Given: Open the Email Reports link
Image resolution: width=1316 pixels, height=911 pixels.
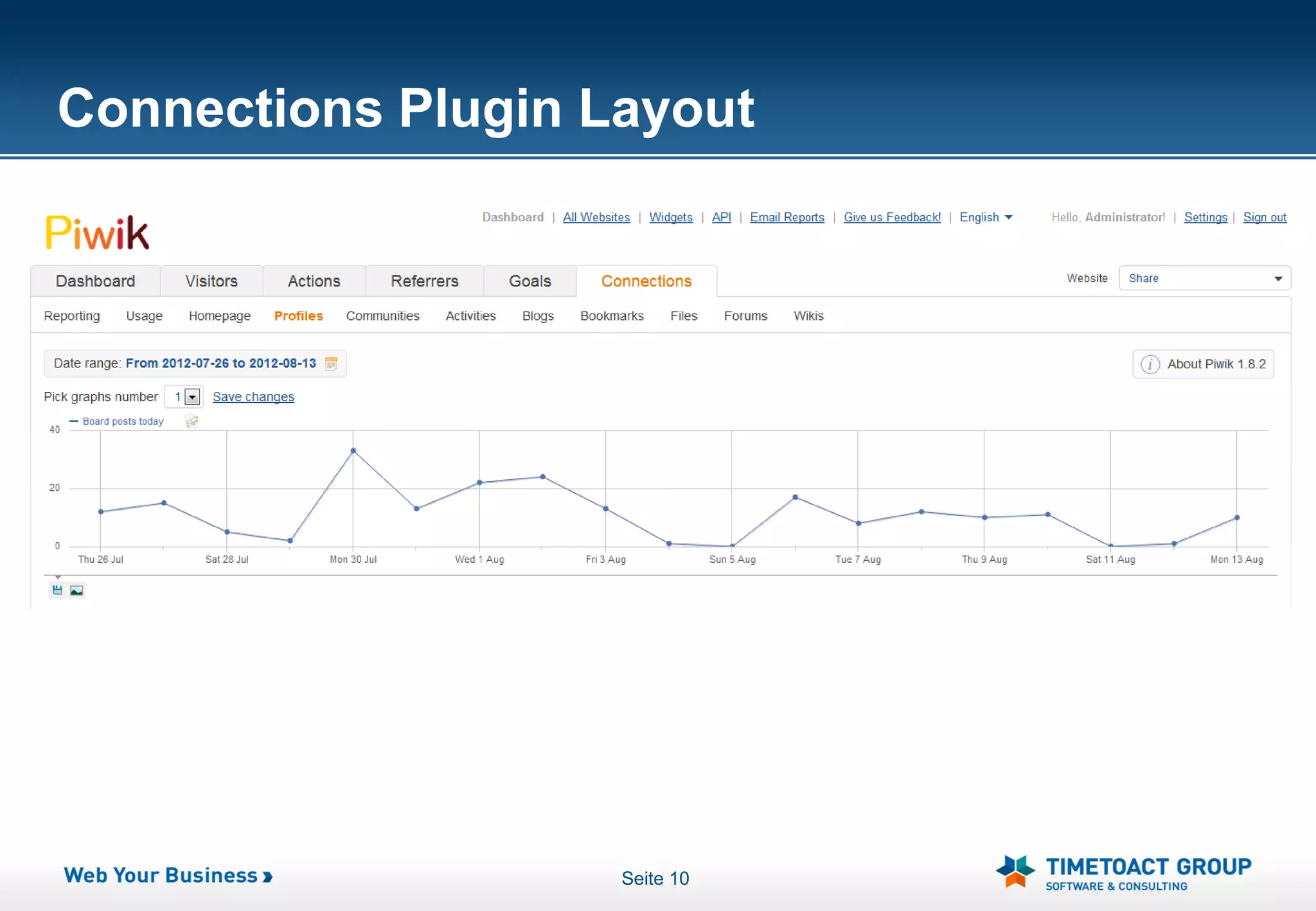Looking at the screenshot, I should (x=787, y=217).
